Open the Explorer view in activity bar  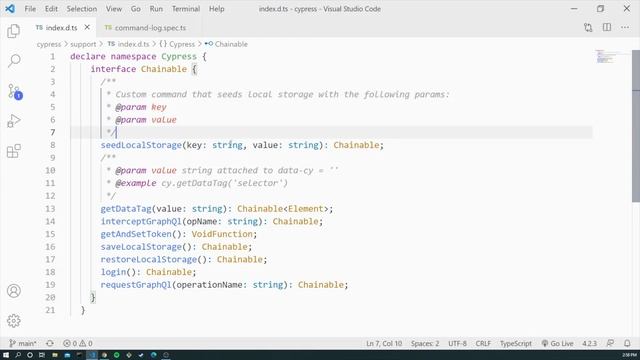pyautogui.click(x=13, y=31)
